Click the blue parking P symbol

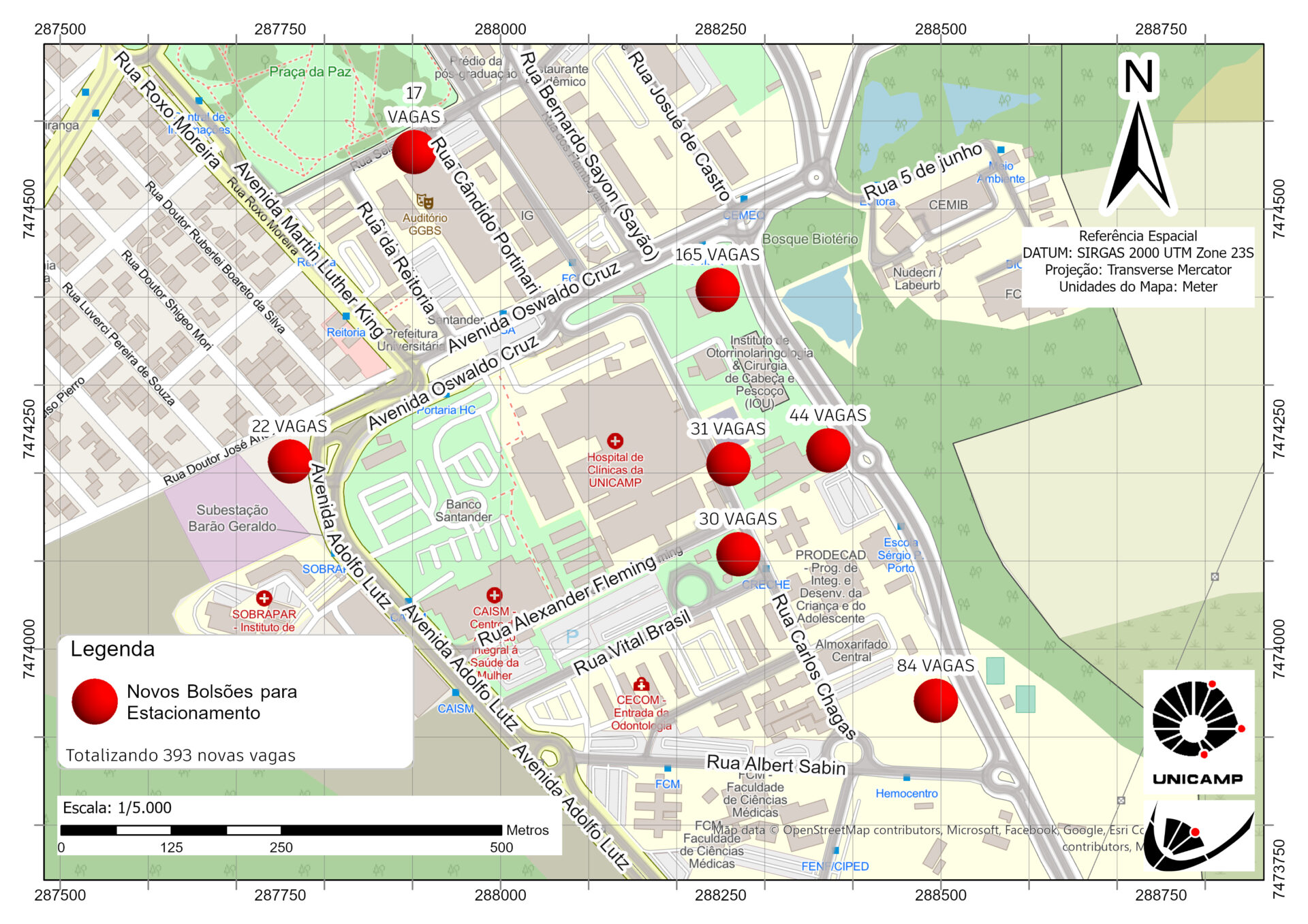coord(572,636)
